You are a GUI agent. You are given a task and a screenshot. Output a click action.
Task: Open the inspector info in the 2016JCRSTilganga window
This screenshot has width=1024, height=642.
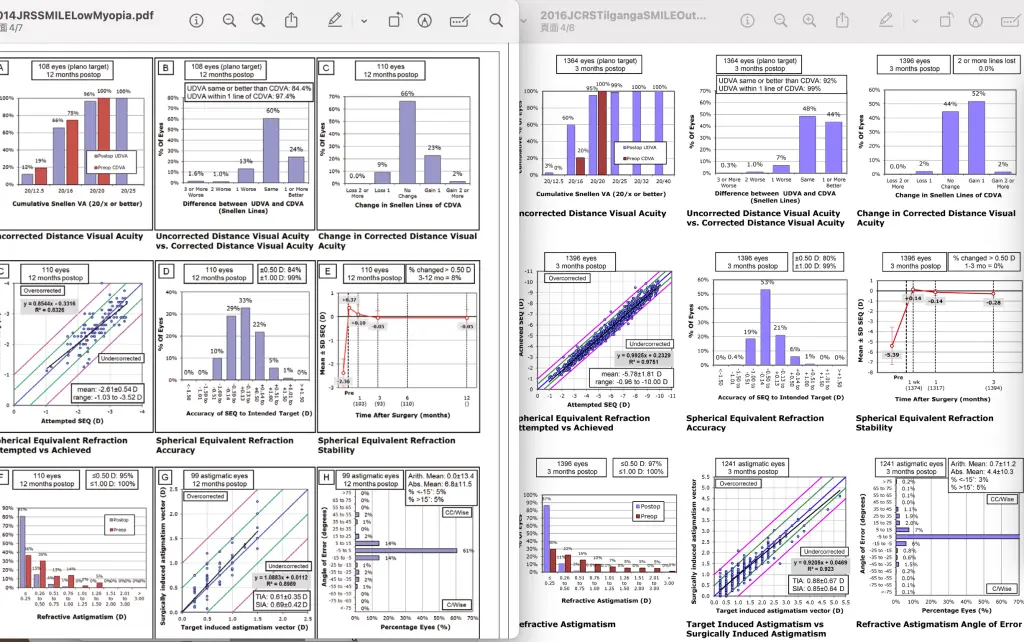[x=747, y=21]
